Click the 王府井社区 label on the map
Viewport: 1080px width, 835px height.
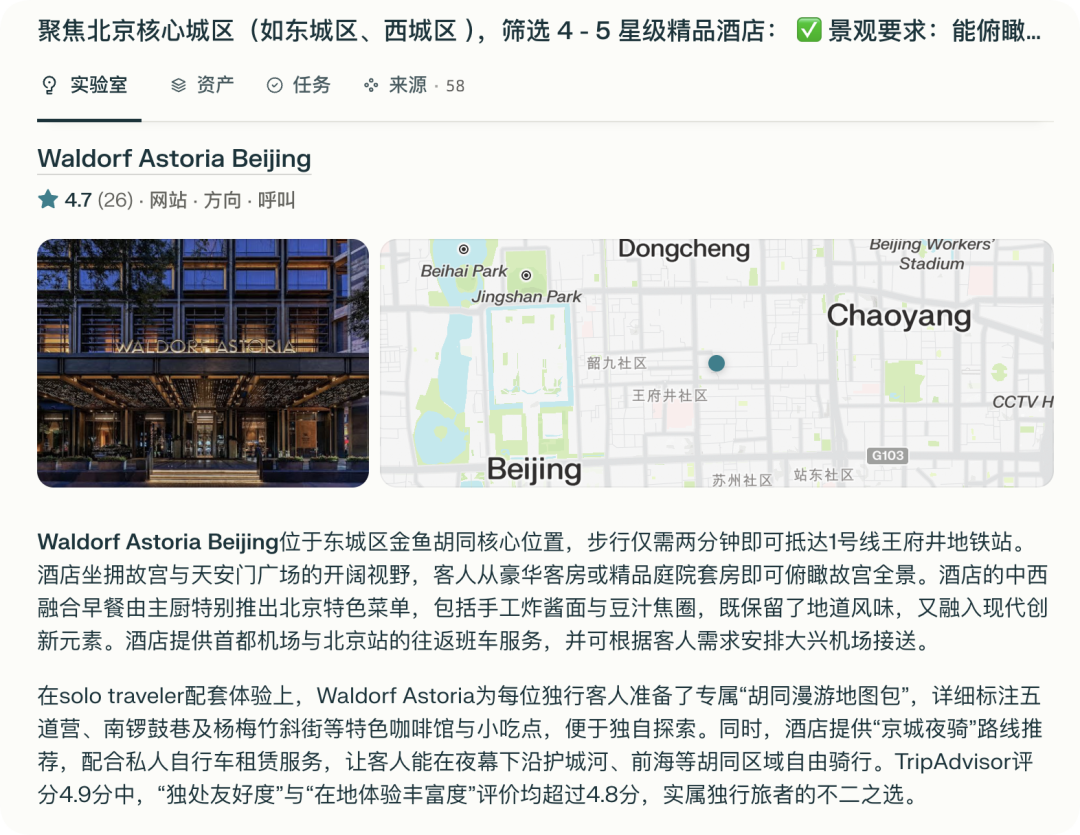670,395
